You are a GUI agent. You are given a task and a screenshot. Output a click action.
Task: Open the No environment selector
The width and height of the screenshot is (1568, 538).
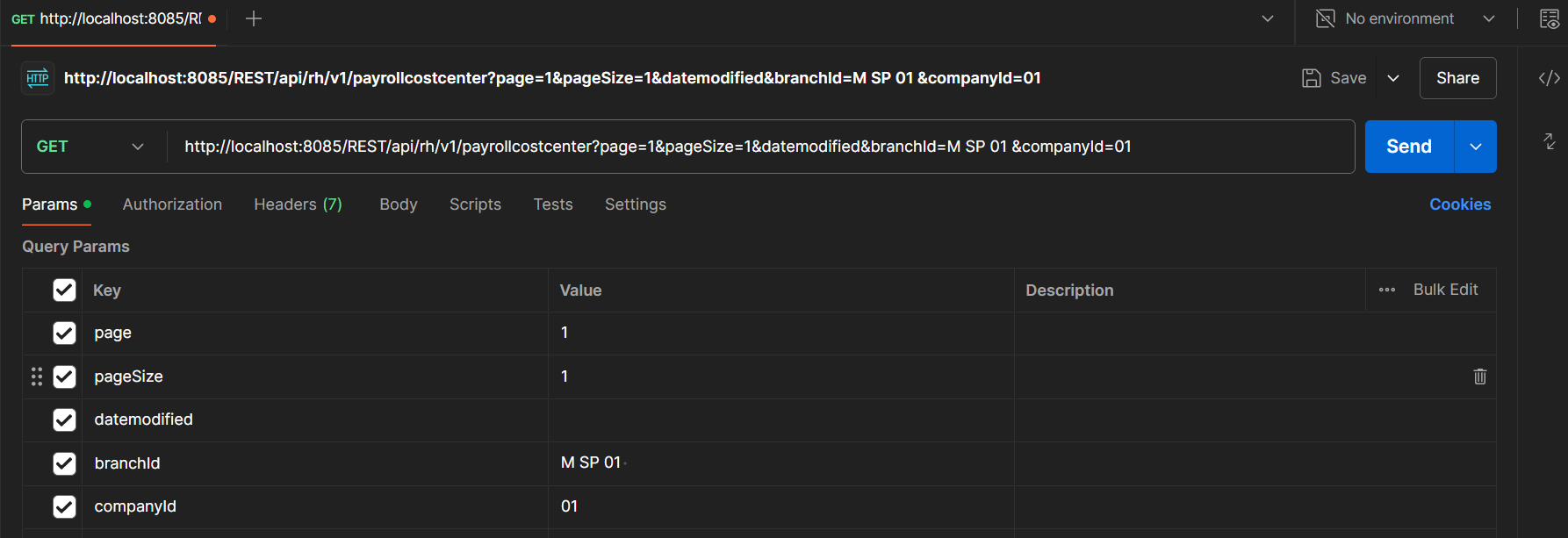click(1405, 18)
